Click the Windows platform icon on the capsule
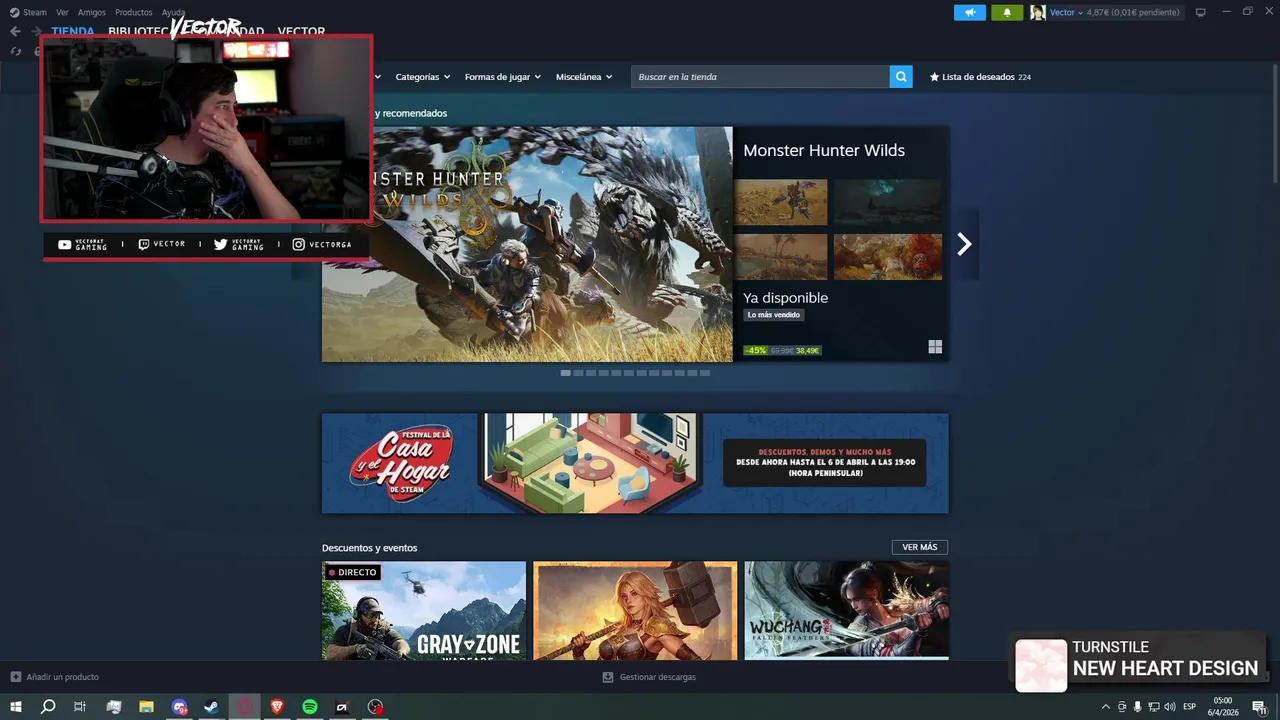1280x720 pixels. pyautogui.click(x=935, y=347)
